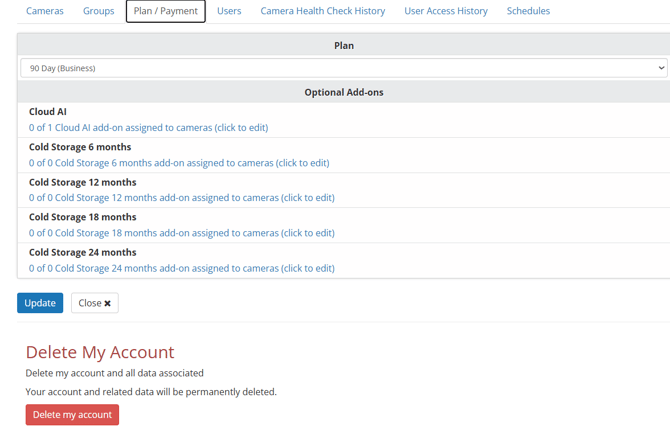Open Camera Health Check History tab
670x447 pixels.
[x=322, y=11]
